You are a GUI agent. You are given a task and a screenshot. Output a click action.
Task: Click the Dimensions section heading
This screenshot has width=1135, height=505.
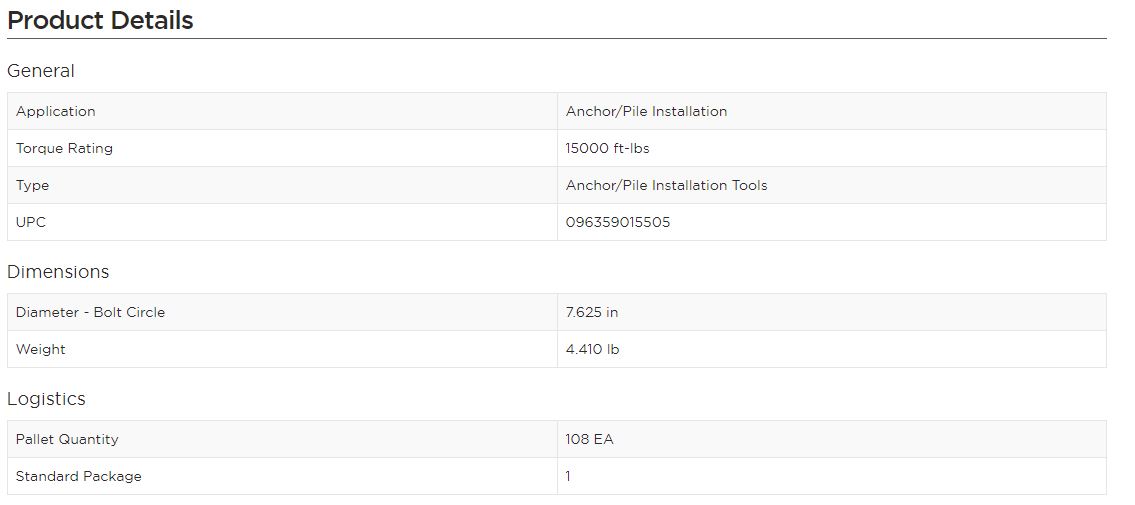coord(58,272)
